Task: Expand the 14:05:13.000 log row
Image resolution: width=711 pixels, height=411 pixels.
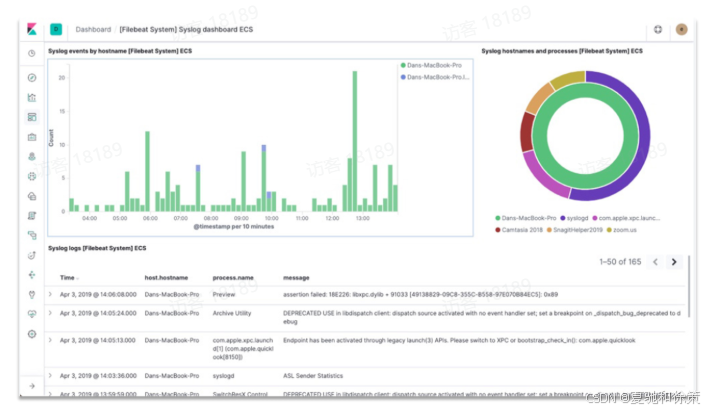Action: coord(50,340)
